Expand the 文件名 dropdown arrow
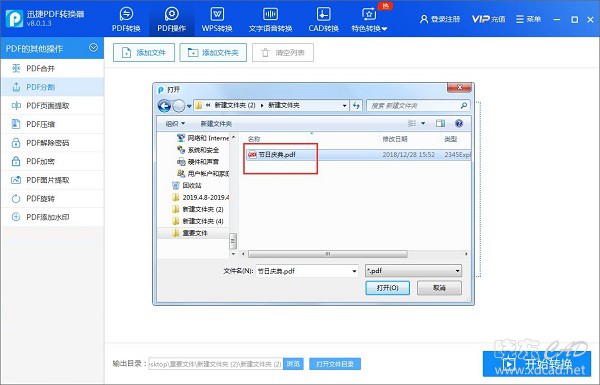This screenshot has height=385, width=600. (354, 271)
